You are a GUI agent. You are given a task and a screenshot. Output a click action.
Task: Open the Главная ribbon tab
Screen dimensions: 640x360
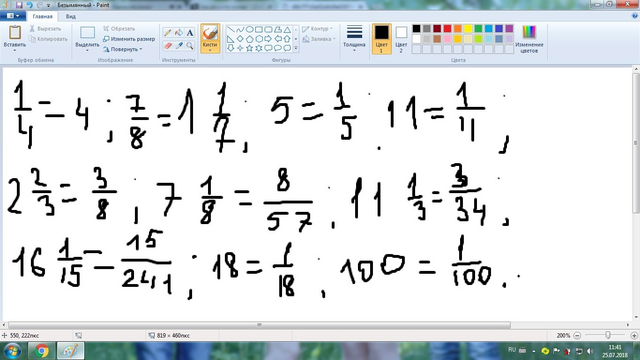[42, 16]
